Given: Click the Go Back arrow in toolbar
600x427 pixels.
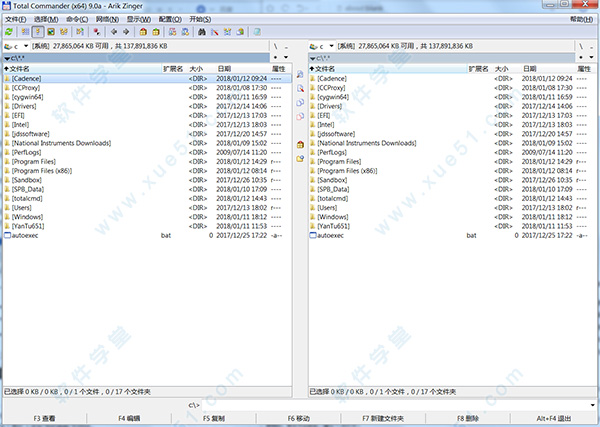Looking at the screenshot, I should [113, 32].
